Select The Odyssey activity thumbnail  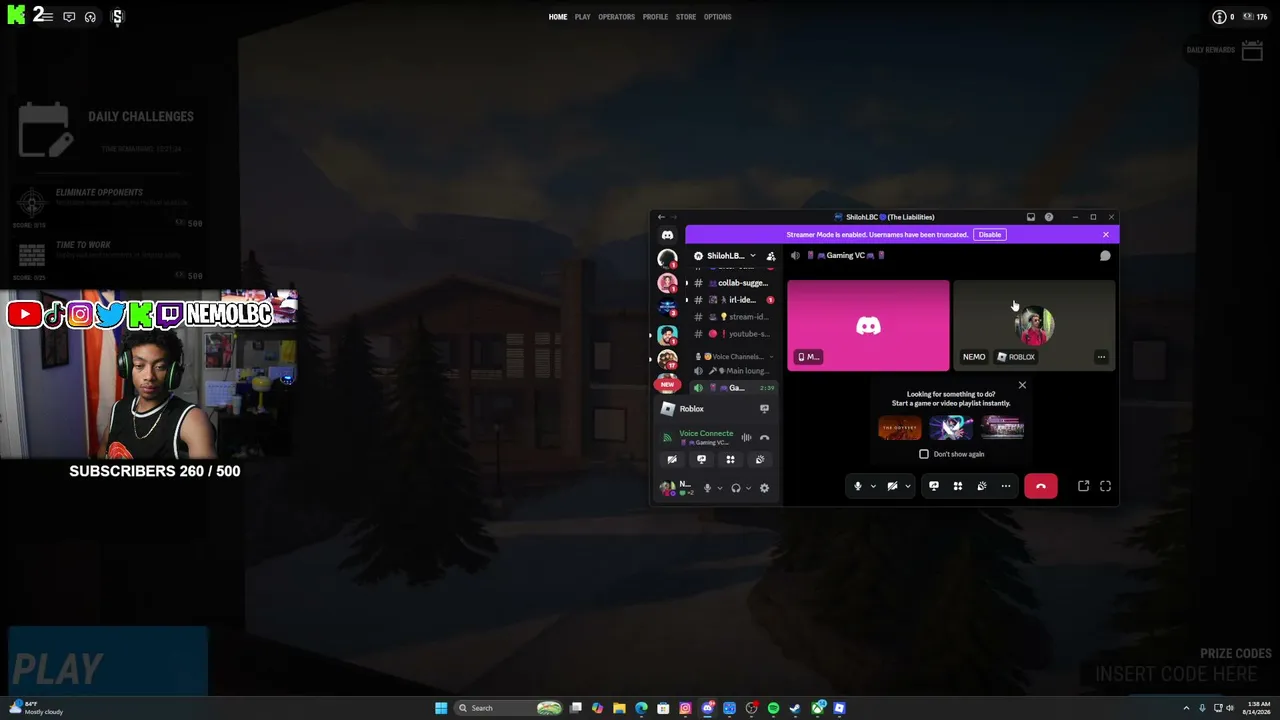900,428
